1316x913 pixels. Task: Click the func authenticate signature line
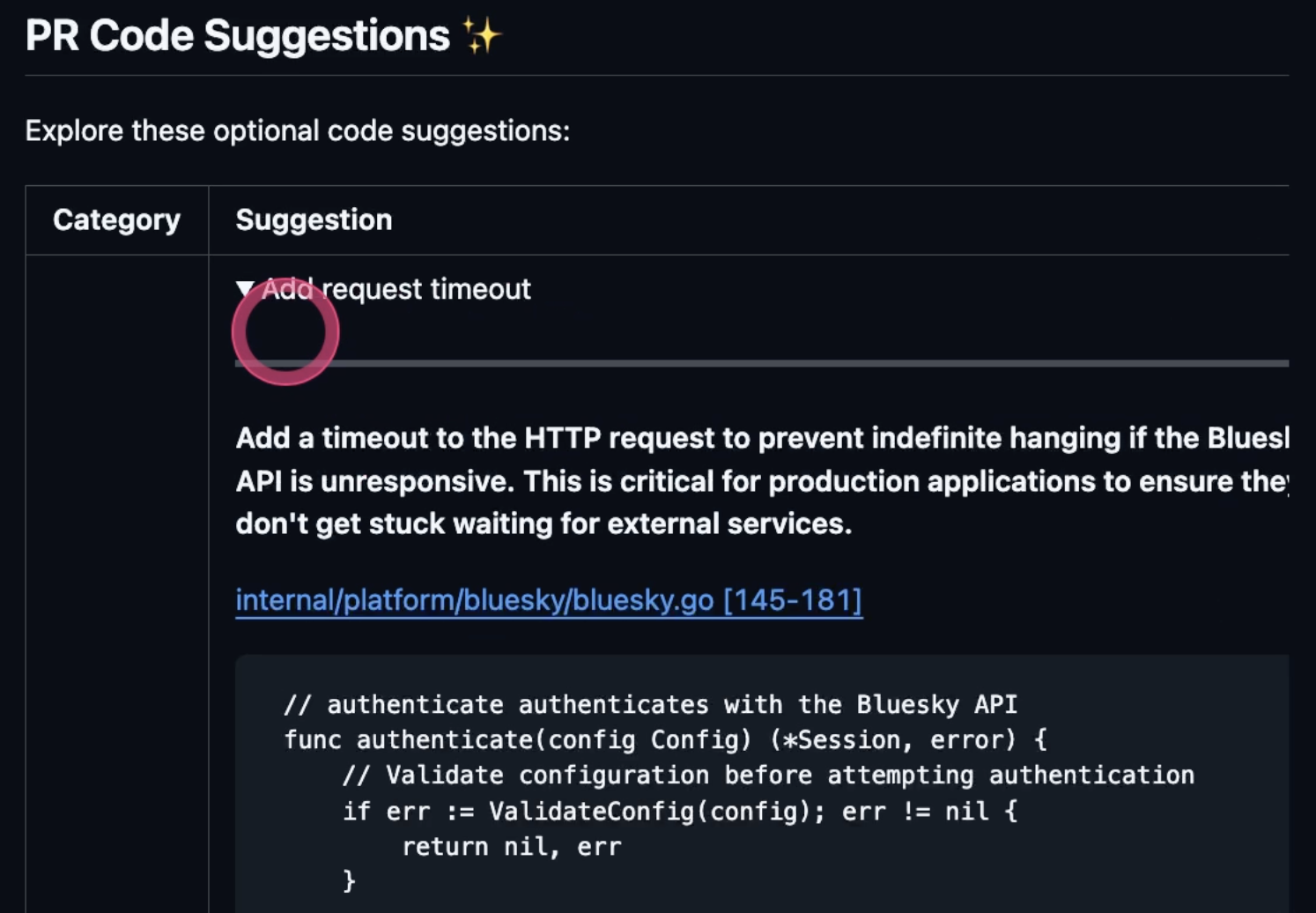click(665, 739)
